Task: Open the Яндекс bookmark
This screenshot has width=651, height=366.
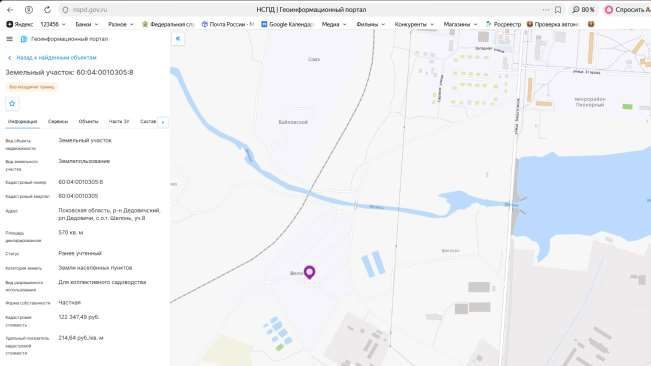Action: [20, 24]
